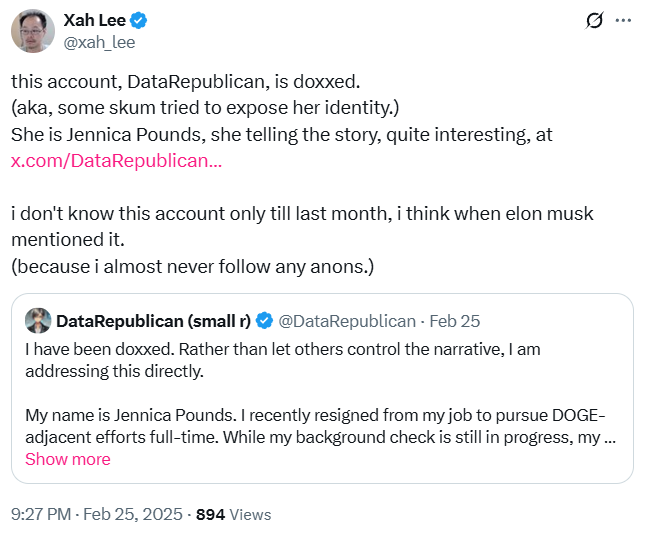The image size is (649, 535).
Task: Expand quoted post with Show more
Action: [67, 459]
